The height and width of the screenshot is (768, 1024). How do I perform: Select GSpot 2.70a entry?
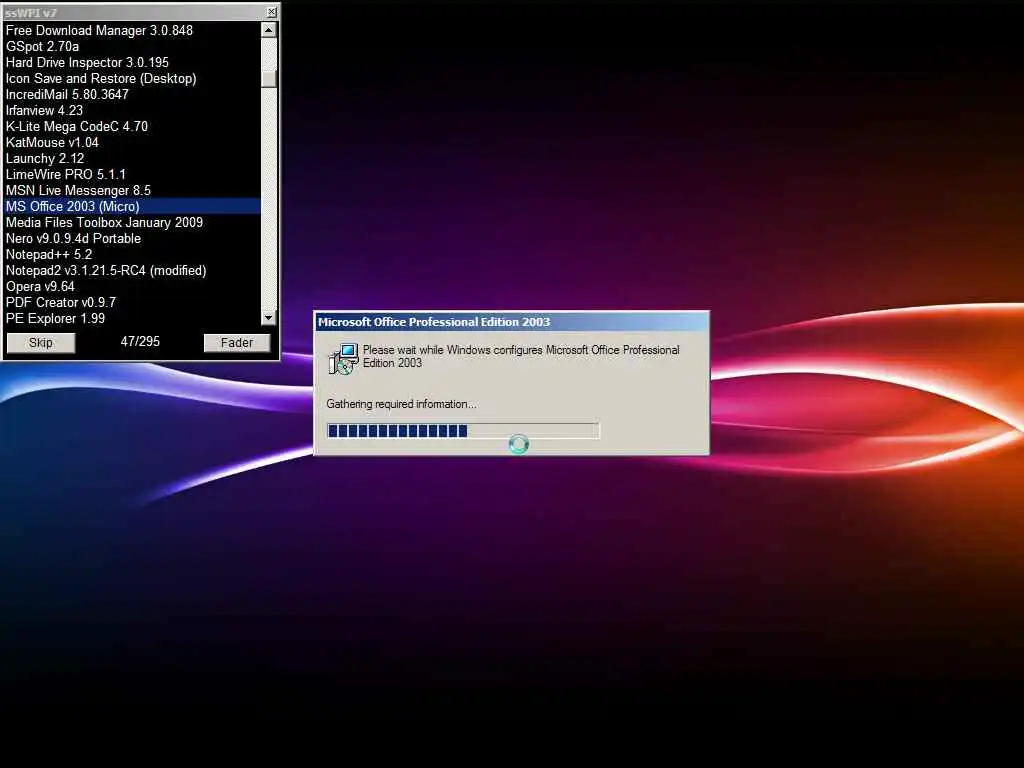pos(132,46)
